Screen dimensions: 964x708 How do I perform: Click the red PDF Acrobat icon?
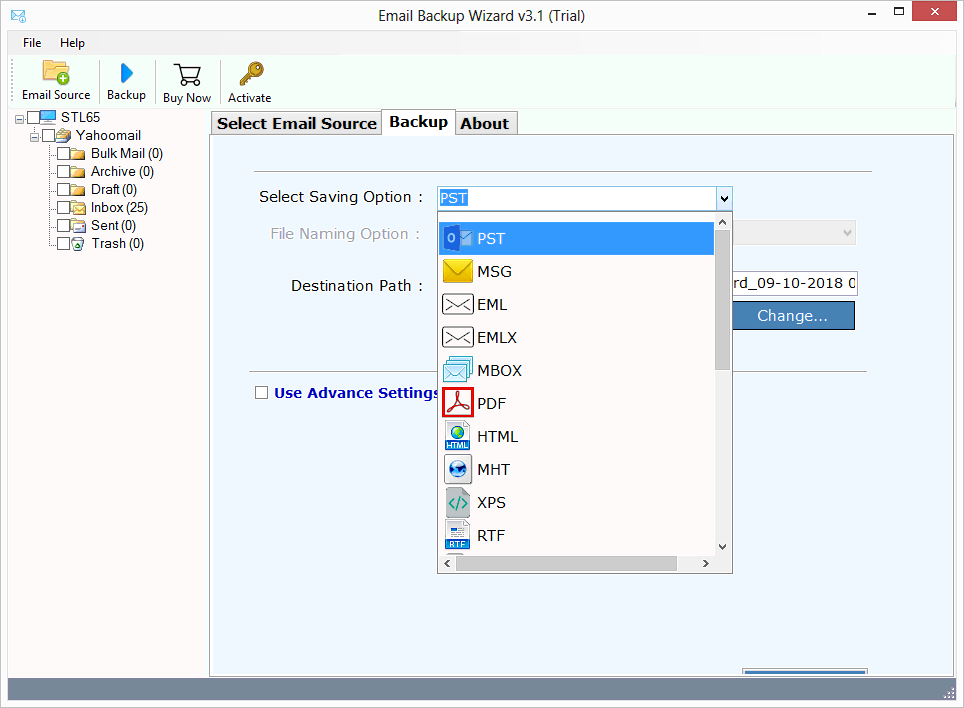click(457, 403)
